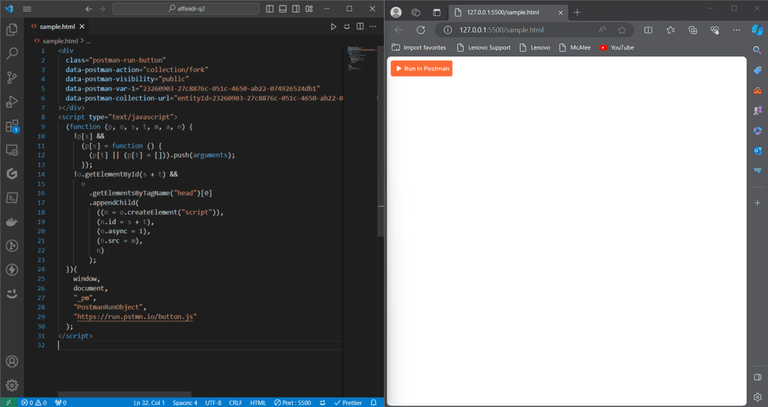Open the YouTube bookmark in favorites bar

(x=616, y=47)
